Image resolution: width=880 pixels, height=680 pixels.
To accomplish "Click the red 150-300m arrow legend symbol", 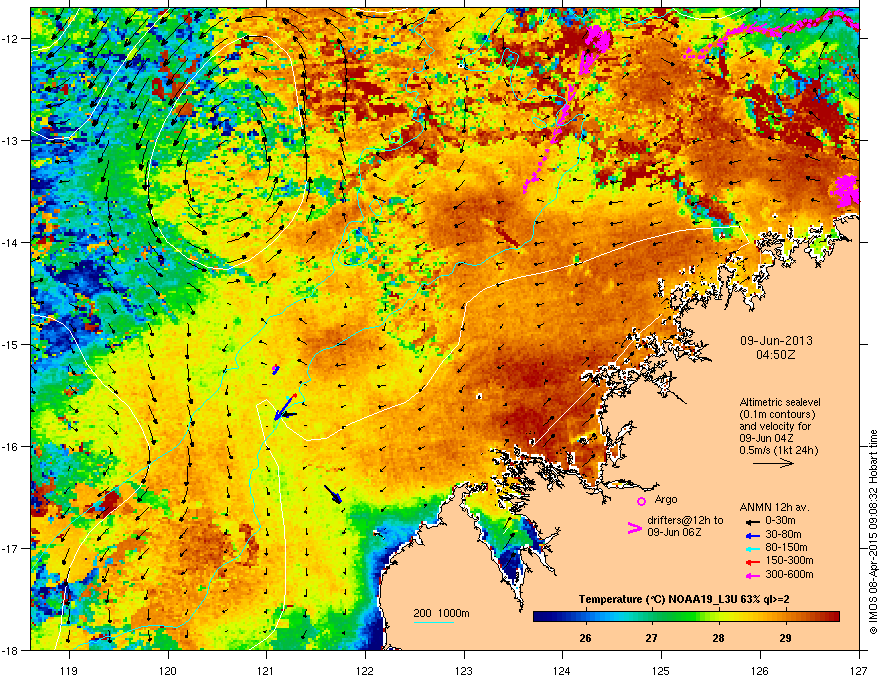I will (x=752, y=562).
